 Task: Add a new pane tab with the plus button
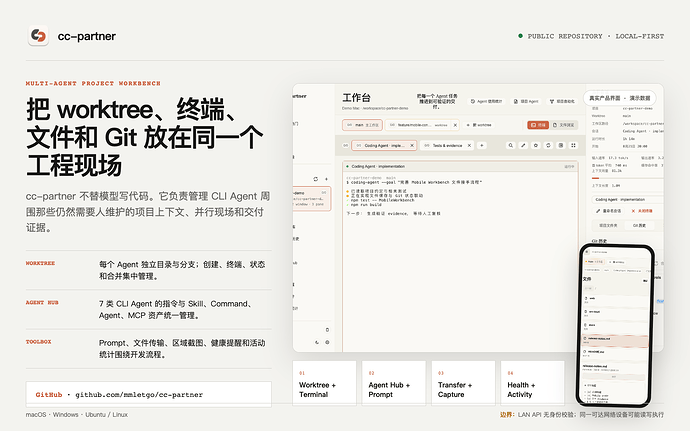(482, 145)
